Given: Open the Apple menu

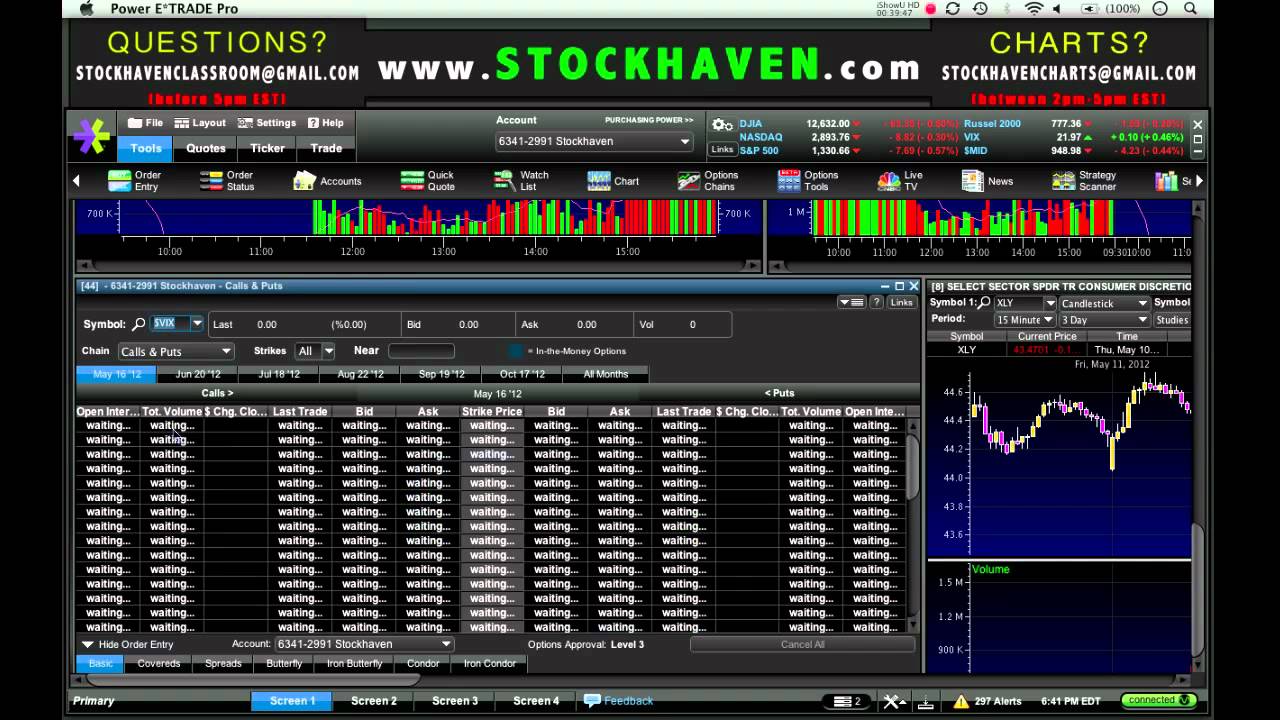Looking at the screenshot, I should (x=86, y=9).
